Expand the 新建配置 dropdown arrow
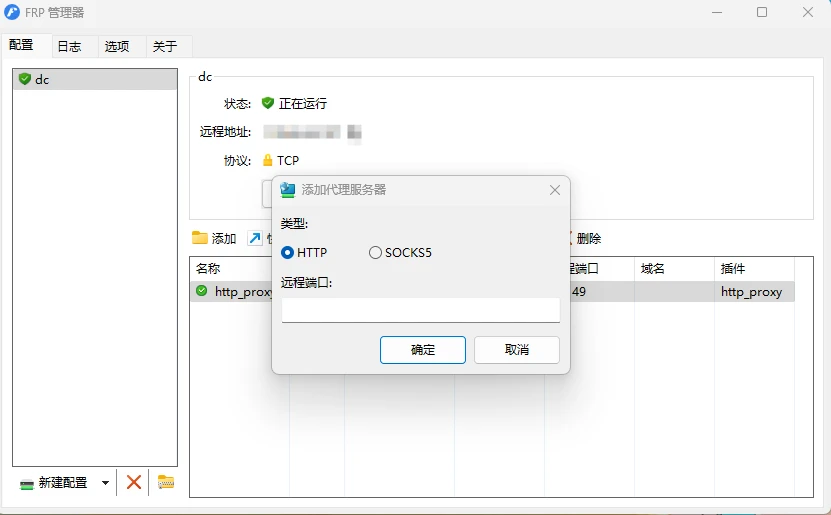 click(105, 483)
